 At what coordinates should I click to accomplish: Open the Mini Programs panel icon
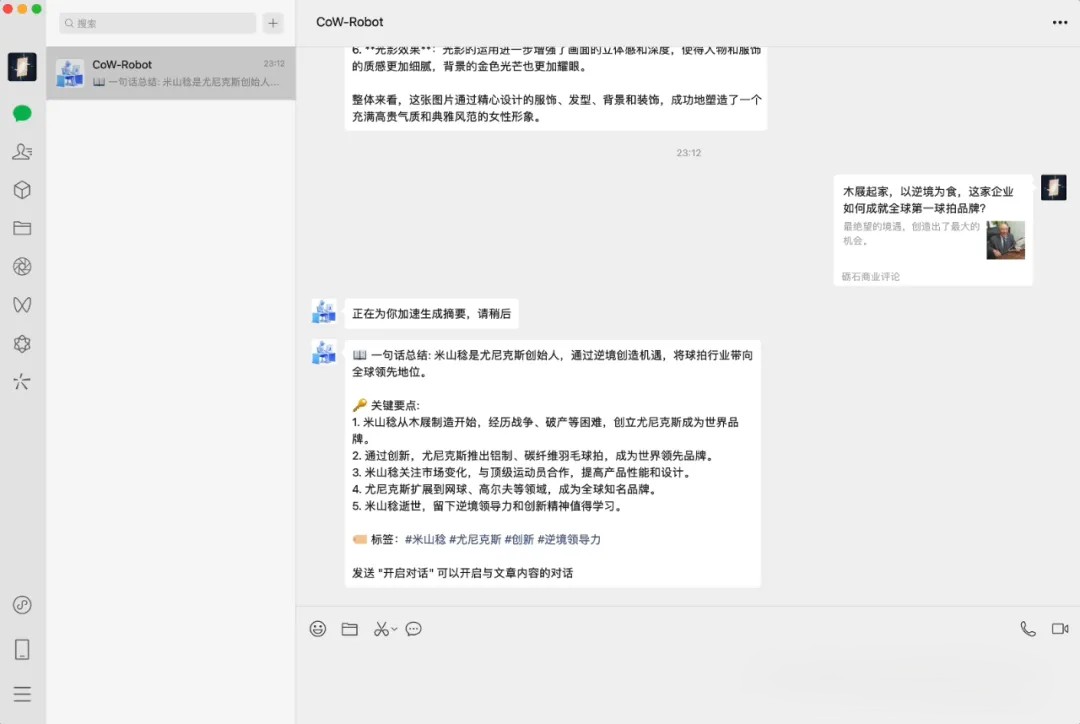tap(22, 605)
